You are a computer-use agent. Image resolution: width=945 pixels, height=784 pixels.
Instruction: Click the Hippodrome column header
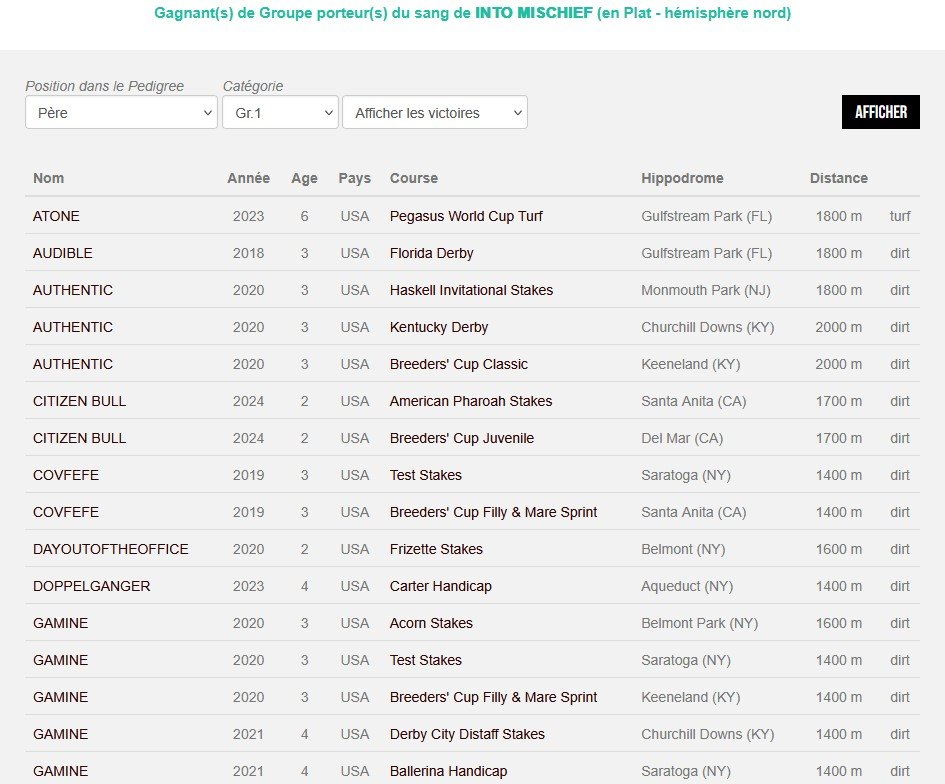682,178
